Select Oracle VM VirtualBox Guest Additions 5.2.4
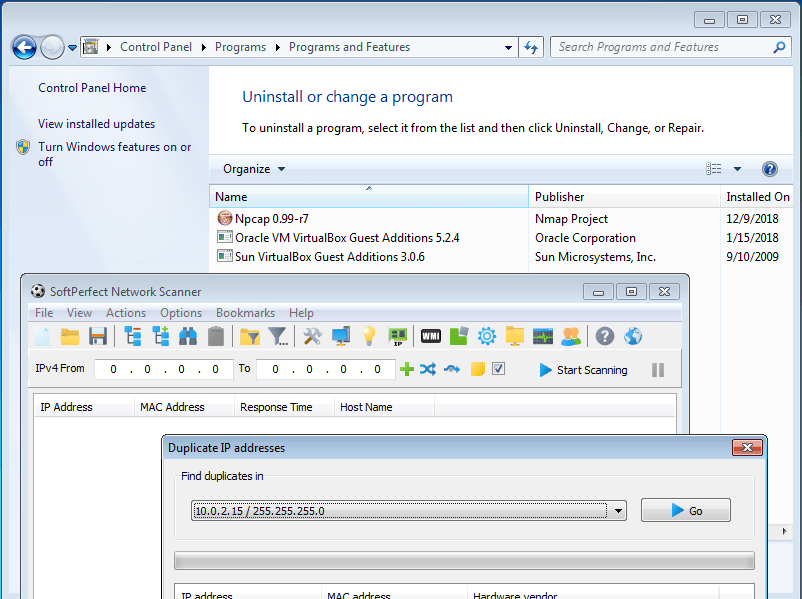This screenshot has width=802, height=599. (x=501, y=237)
